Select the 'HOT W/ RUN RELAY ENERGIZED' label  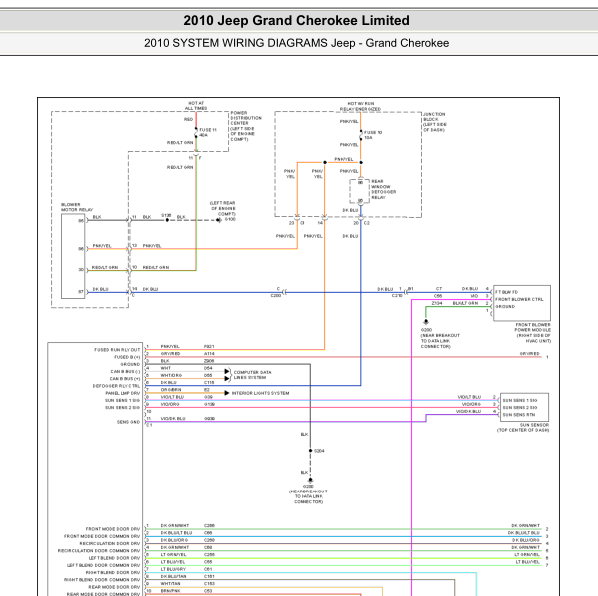click(360, 106)
